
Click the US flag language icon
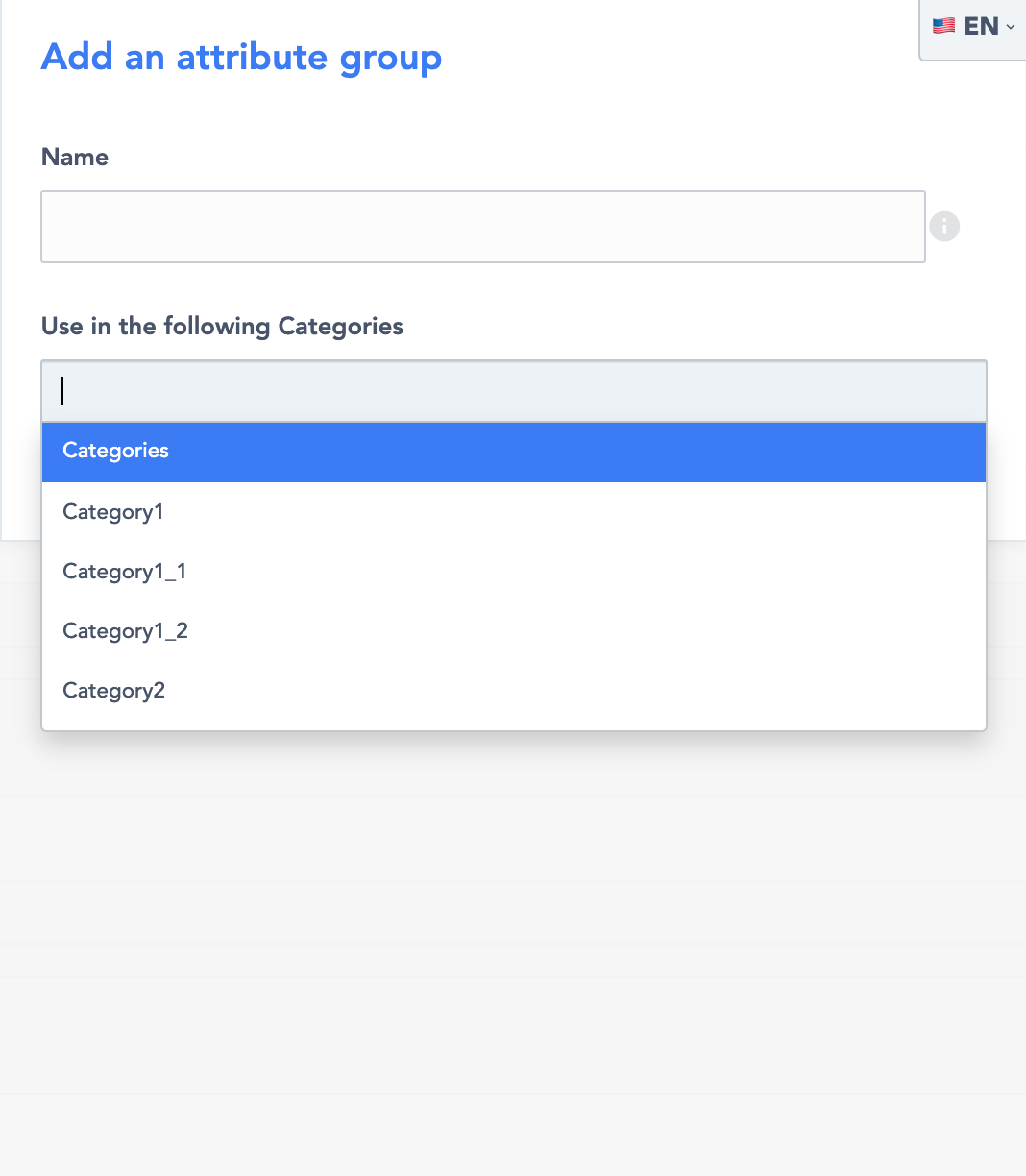[x=944, y=26]
